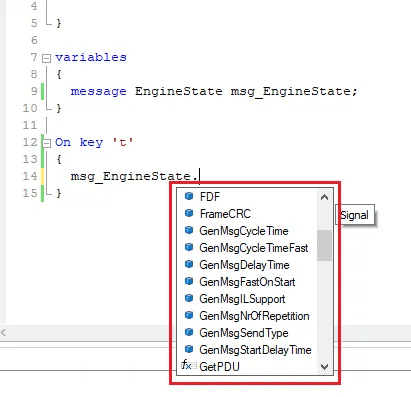411x397 pixels.
Task: Click line number 15 in the gutter
Action: [30, 193]
